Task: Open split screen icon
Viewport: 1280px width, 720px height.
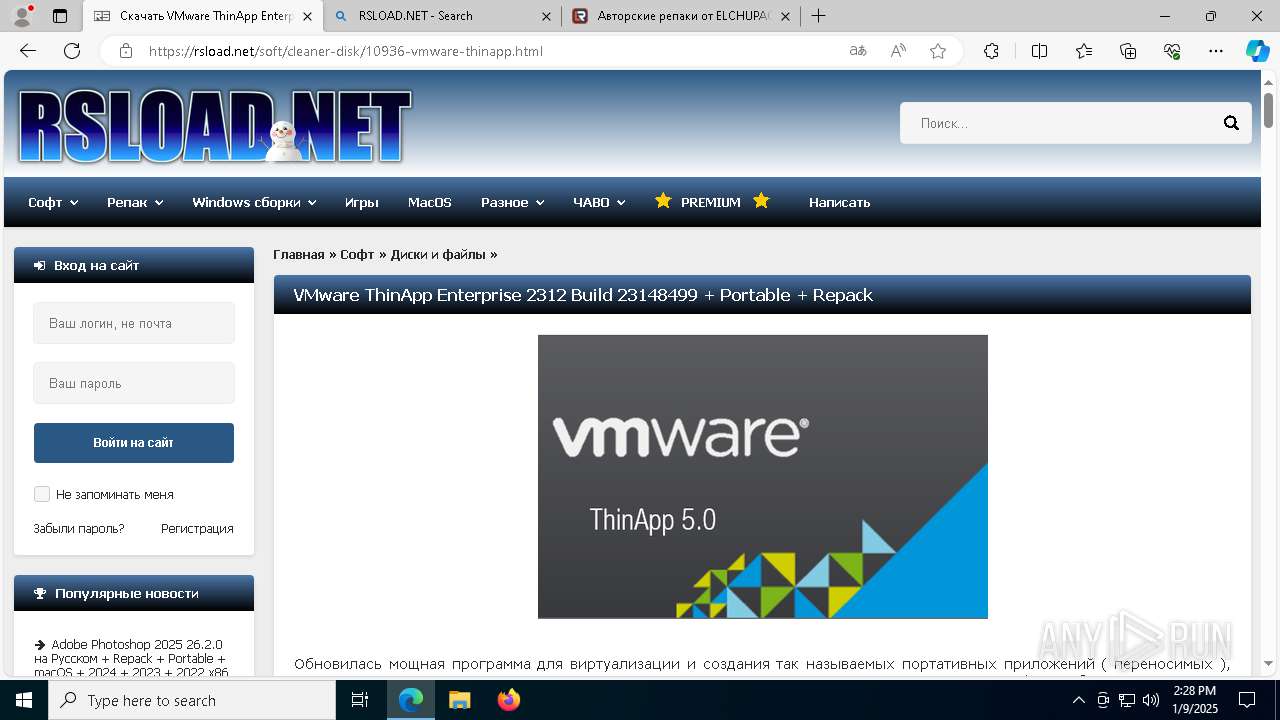Action: tap(1039, 51)
